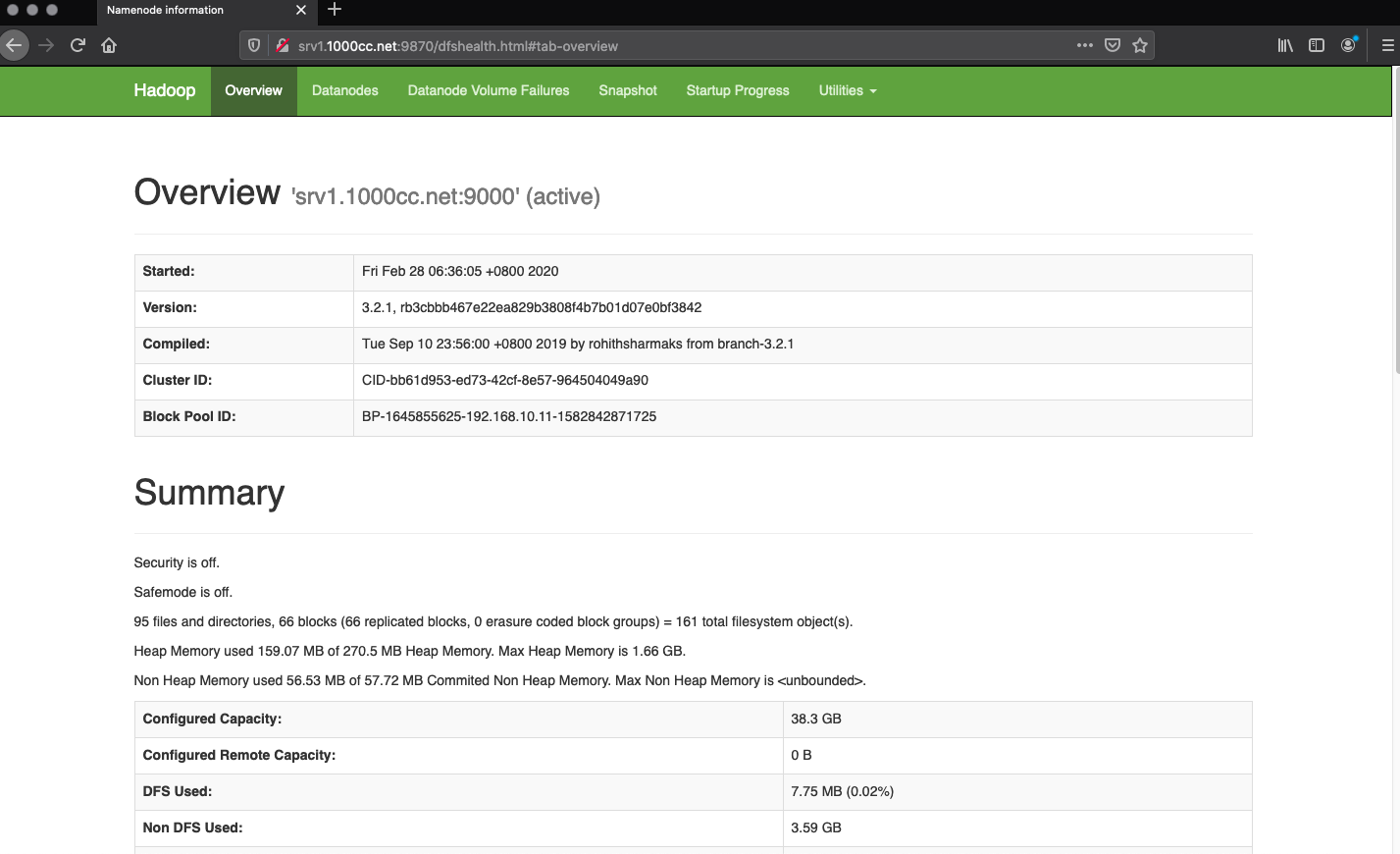
Task: Go back with the browser back arrow
Action: [13, 45]
